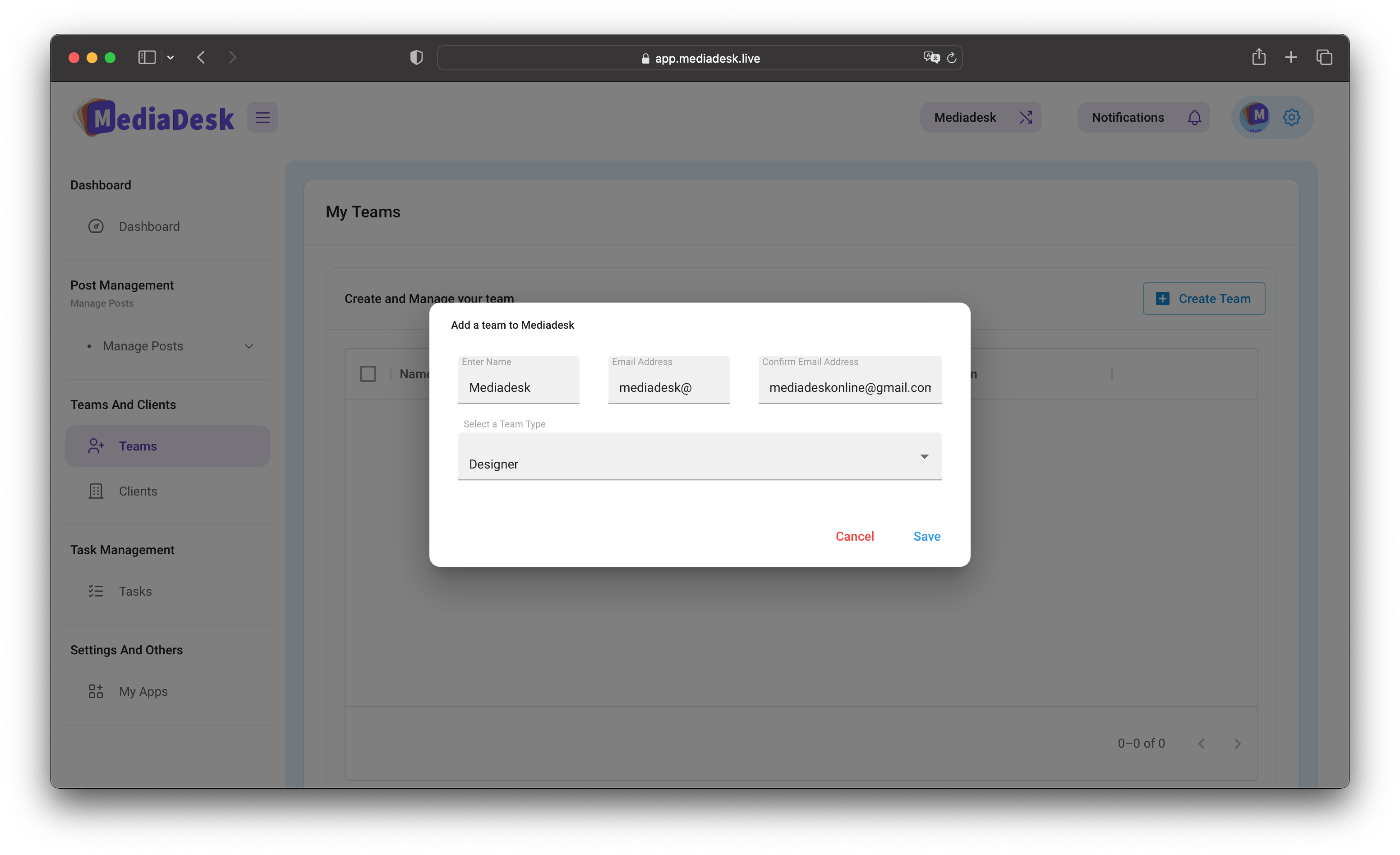This screenshot has height=855, width=1400.
Task: Click the plus icon in Create Team
Action: click(1162, 299)
